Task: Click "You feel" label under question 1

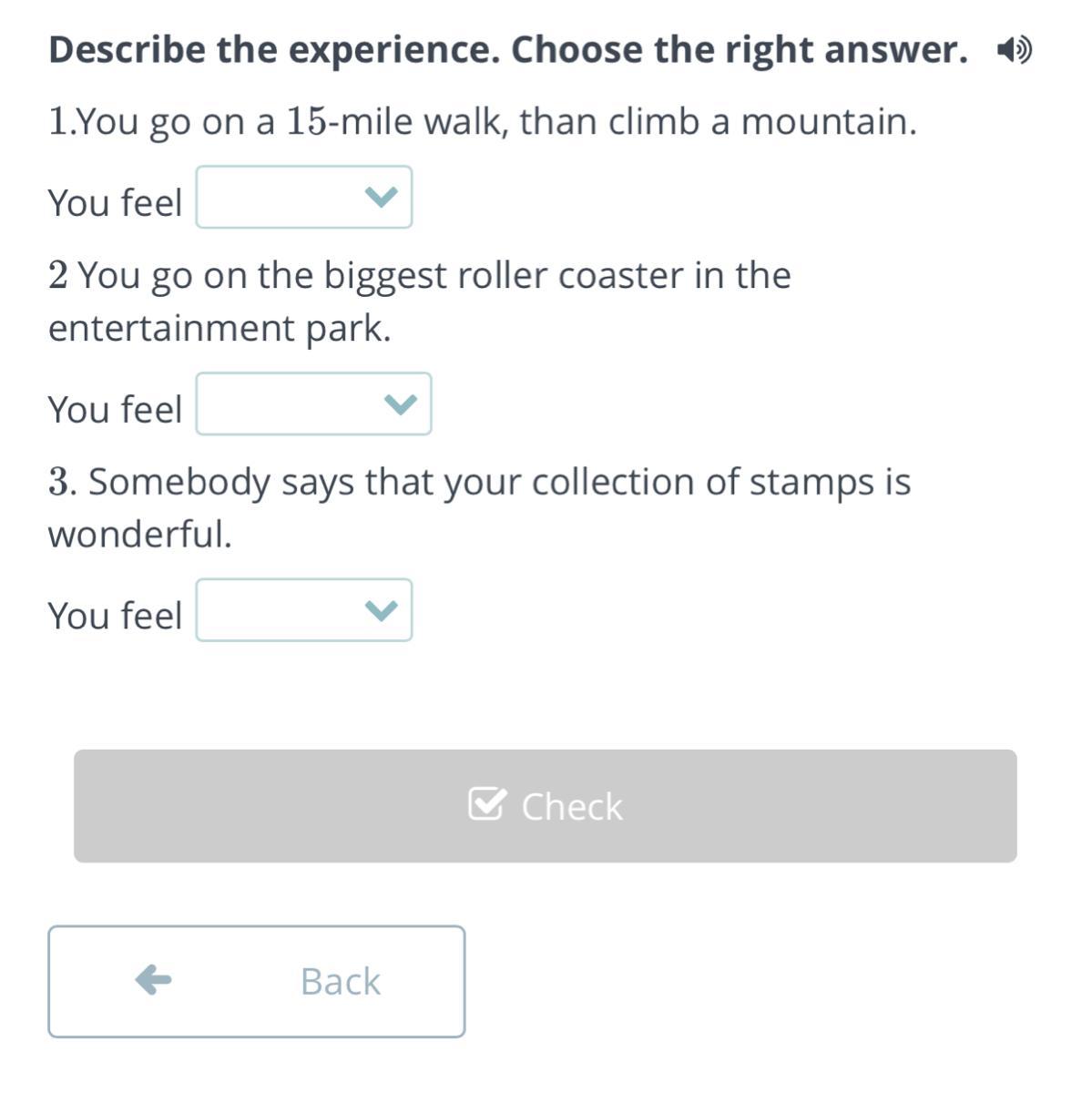Action: point(115,202)
